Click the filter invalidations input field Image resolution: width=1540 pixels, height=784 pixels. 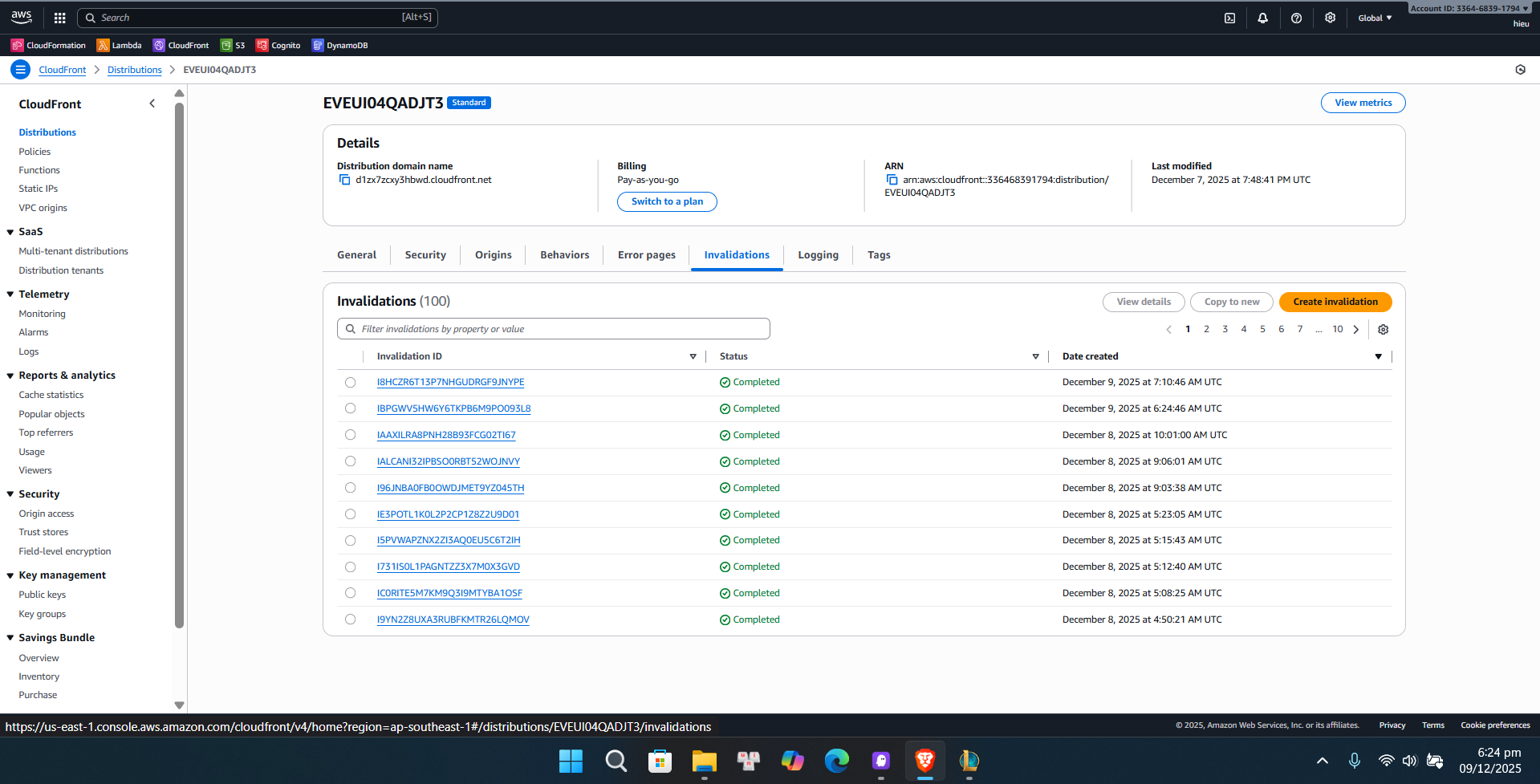pyautogui.click(x=552, y=328)
